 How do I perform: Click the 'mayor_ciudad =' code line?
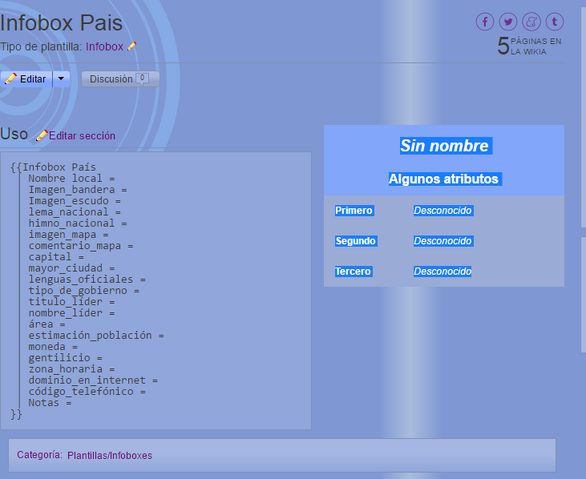[71, 268]
